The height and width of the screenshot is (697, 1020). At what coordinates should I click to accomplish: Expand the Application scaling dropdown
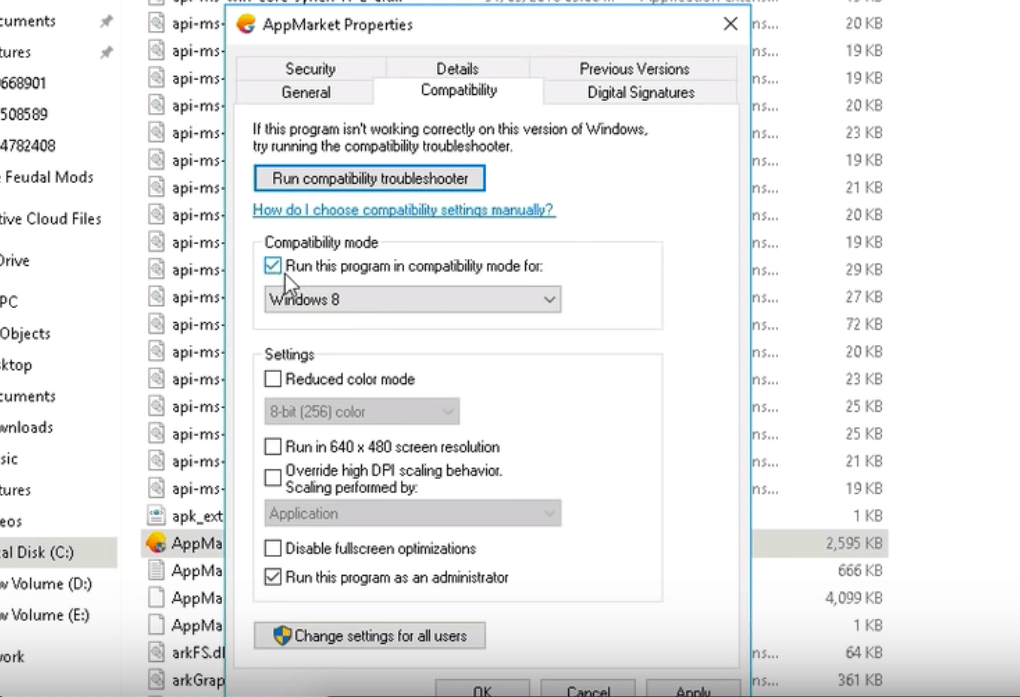(412, 514)
